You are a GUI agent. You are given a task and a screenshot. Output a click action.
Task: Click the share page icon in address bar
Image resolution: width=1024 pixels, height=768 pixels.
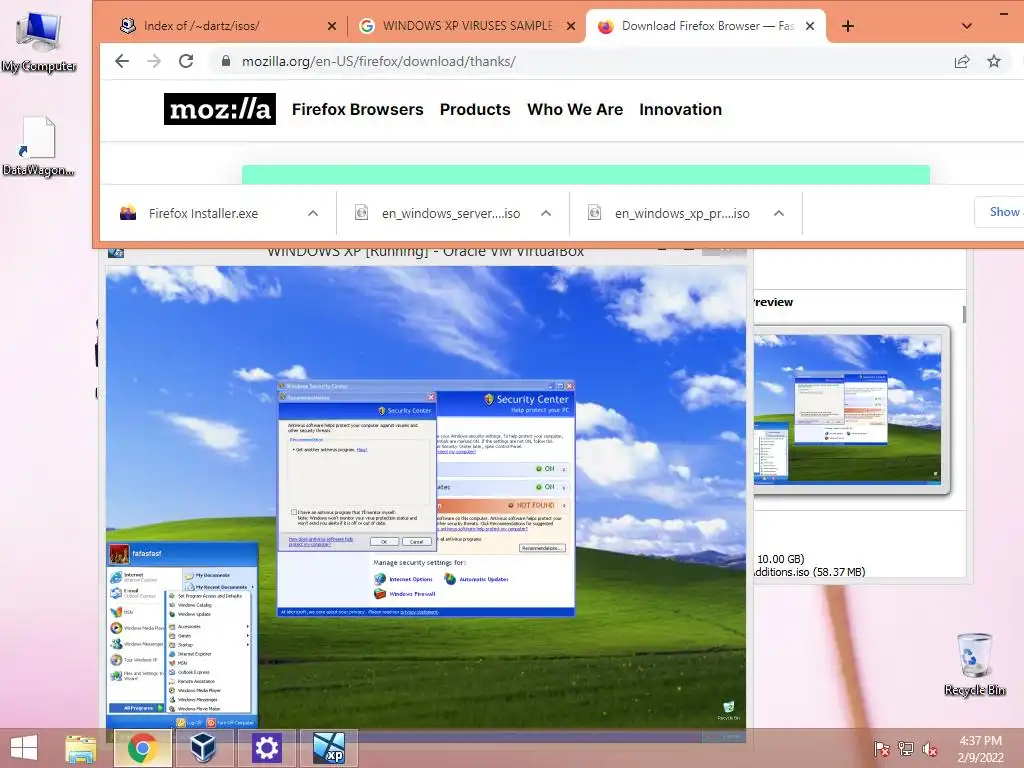click(x=962, y=61)
